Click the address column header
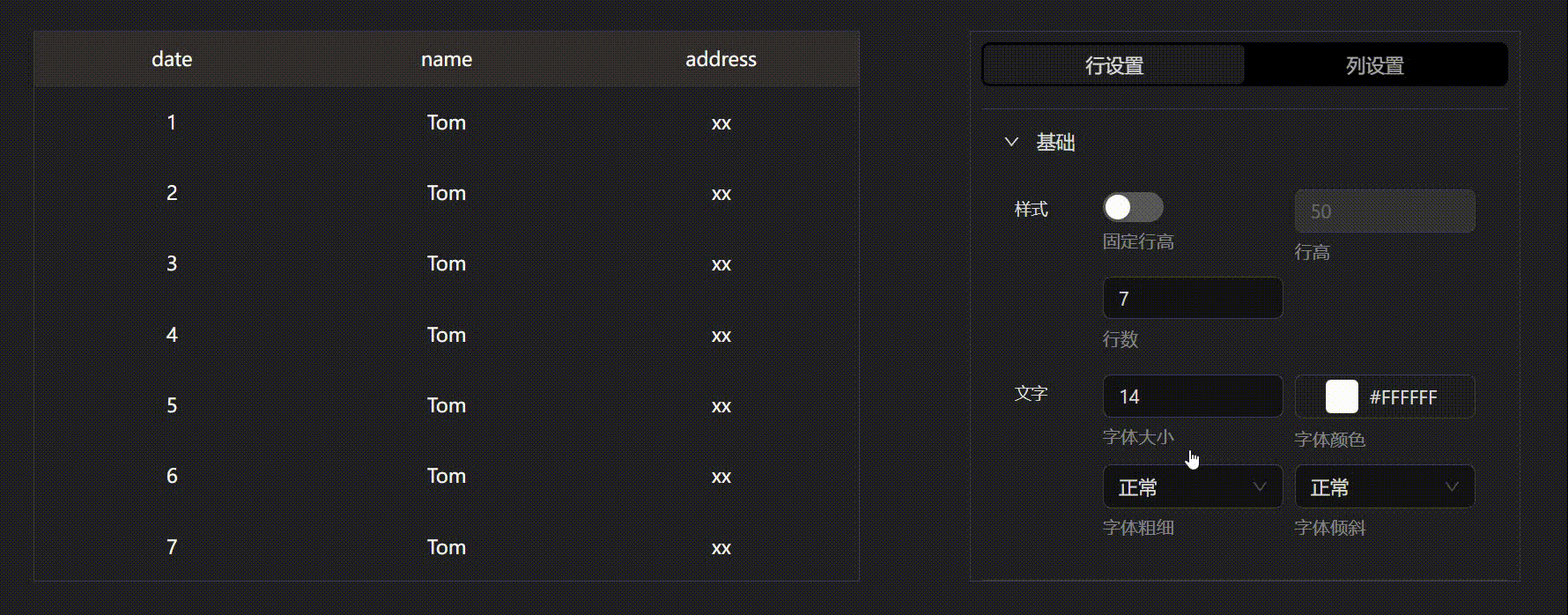Viewport: 1568px width, 615px height. coord(721,59)
